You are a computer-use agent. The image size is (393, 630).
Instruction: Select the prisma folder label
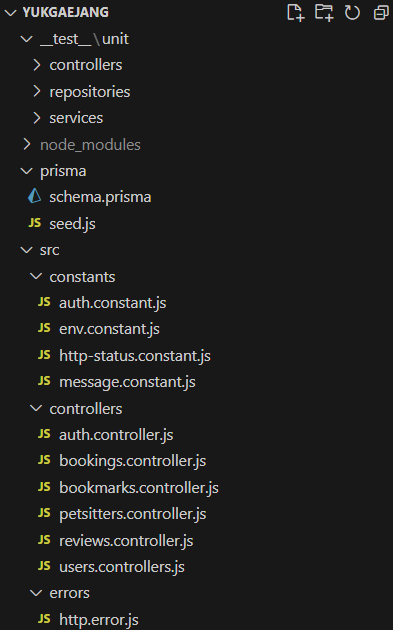(63, 172)
